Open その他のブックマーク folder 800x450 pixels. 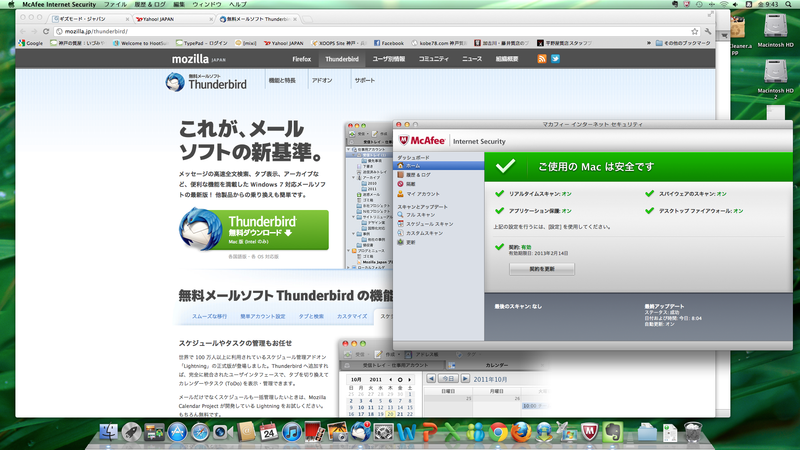click(683, 43)
